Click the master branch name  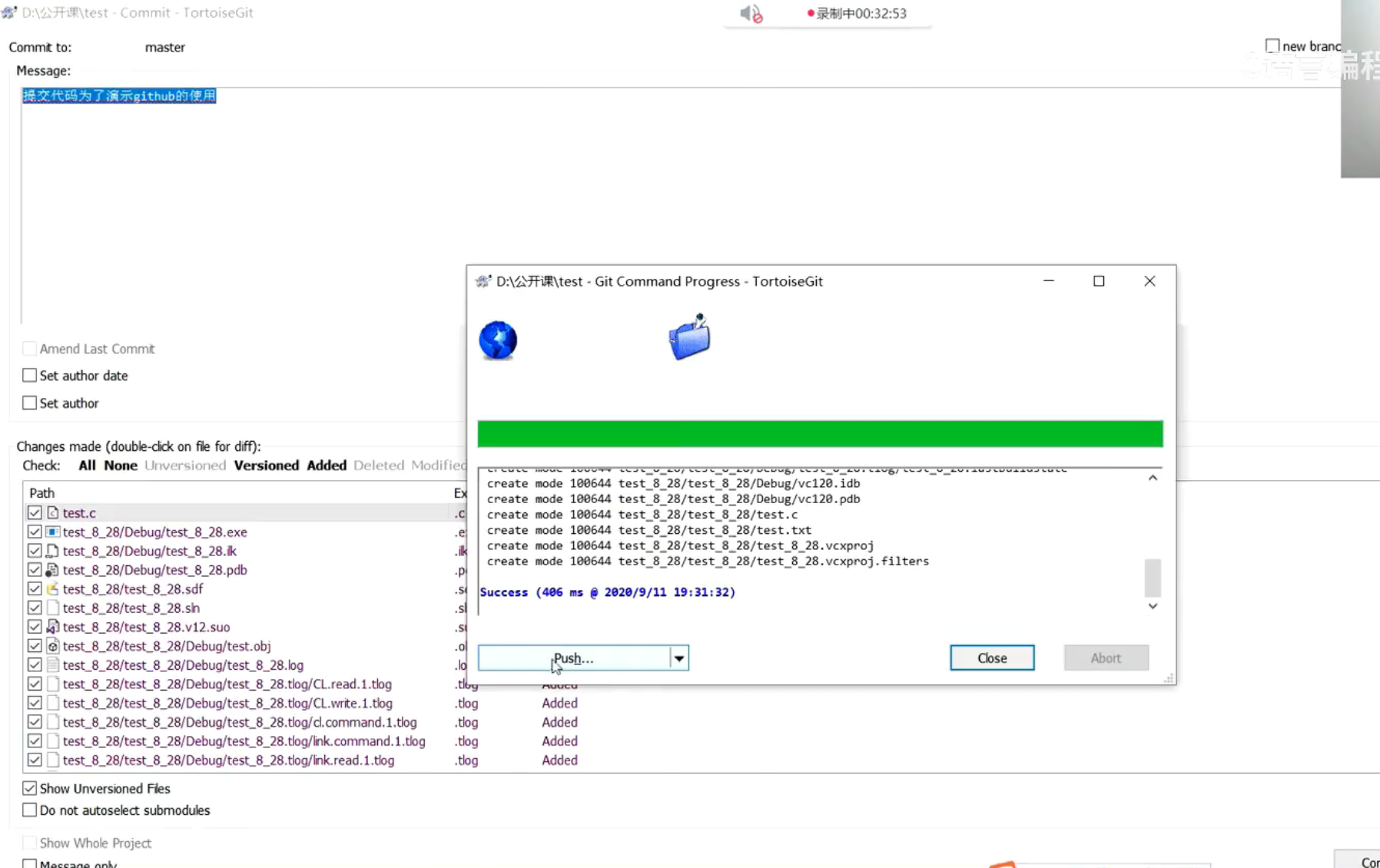pos(164,47)
